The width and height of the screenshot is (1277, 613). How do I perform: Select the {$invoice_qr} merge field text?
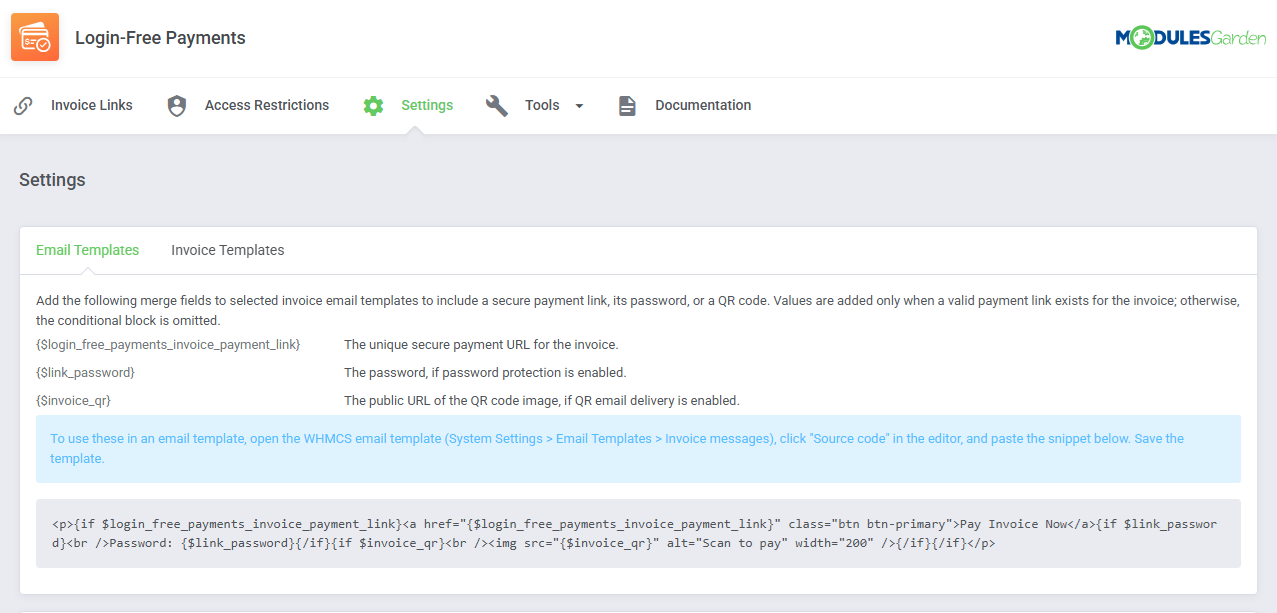click(73, 401)
